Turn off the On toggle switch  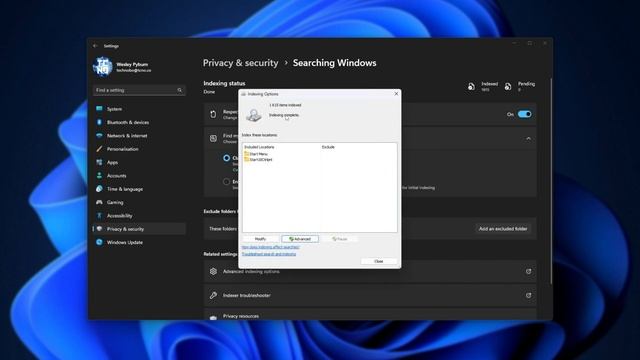524,114
